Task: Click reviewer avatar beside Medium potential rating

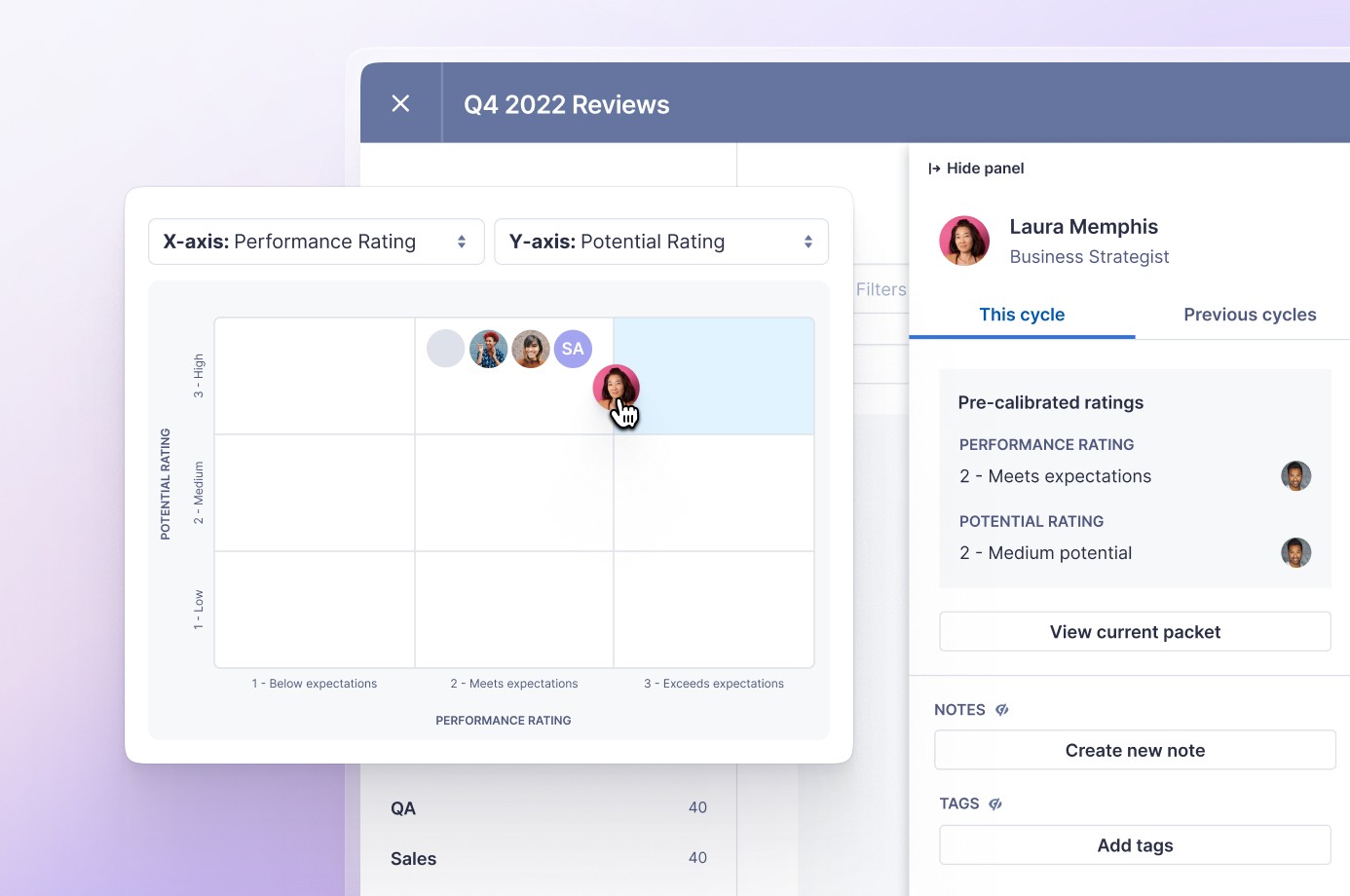Action: [1295, 553]
